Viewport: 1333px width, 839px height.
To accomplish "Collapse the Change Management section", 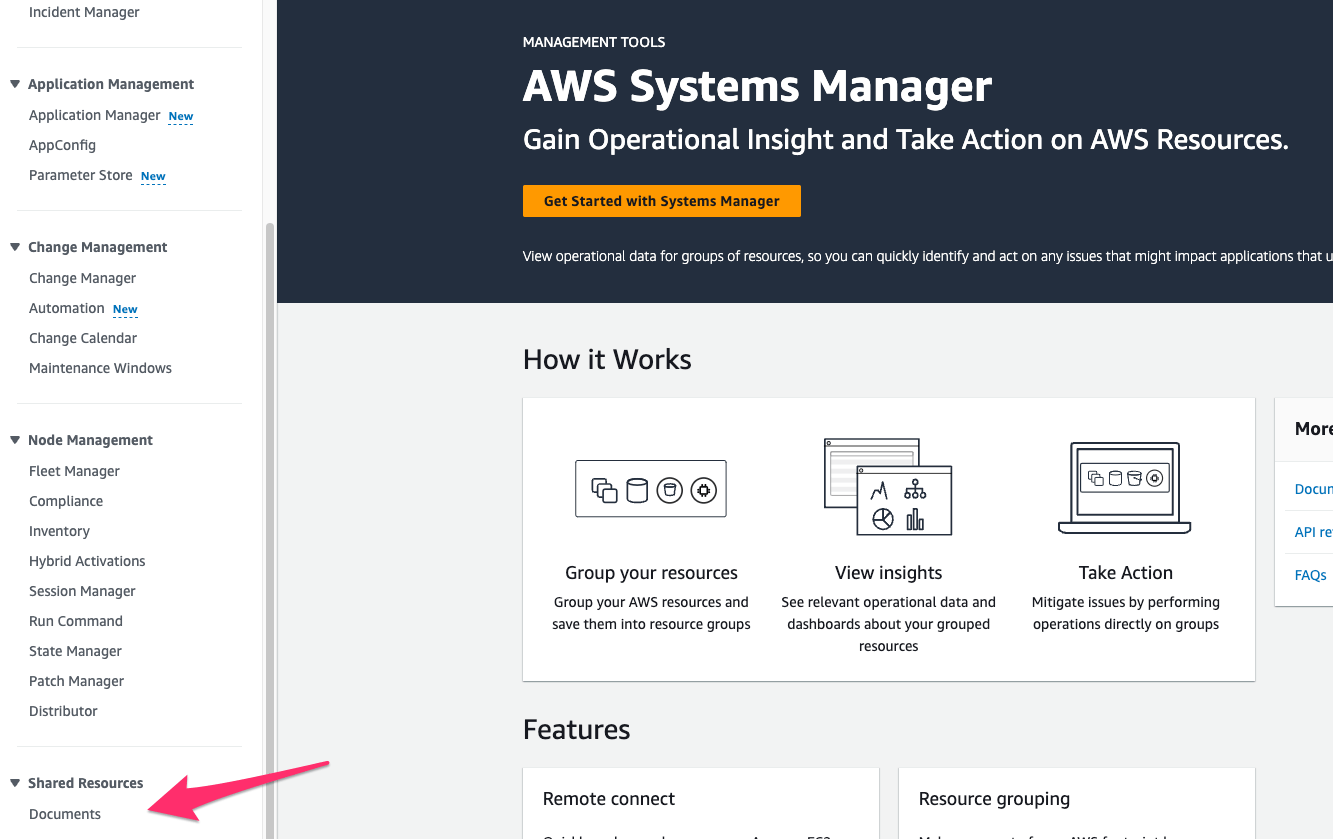I will [15, 247].
